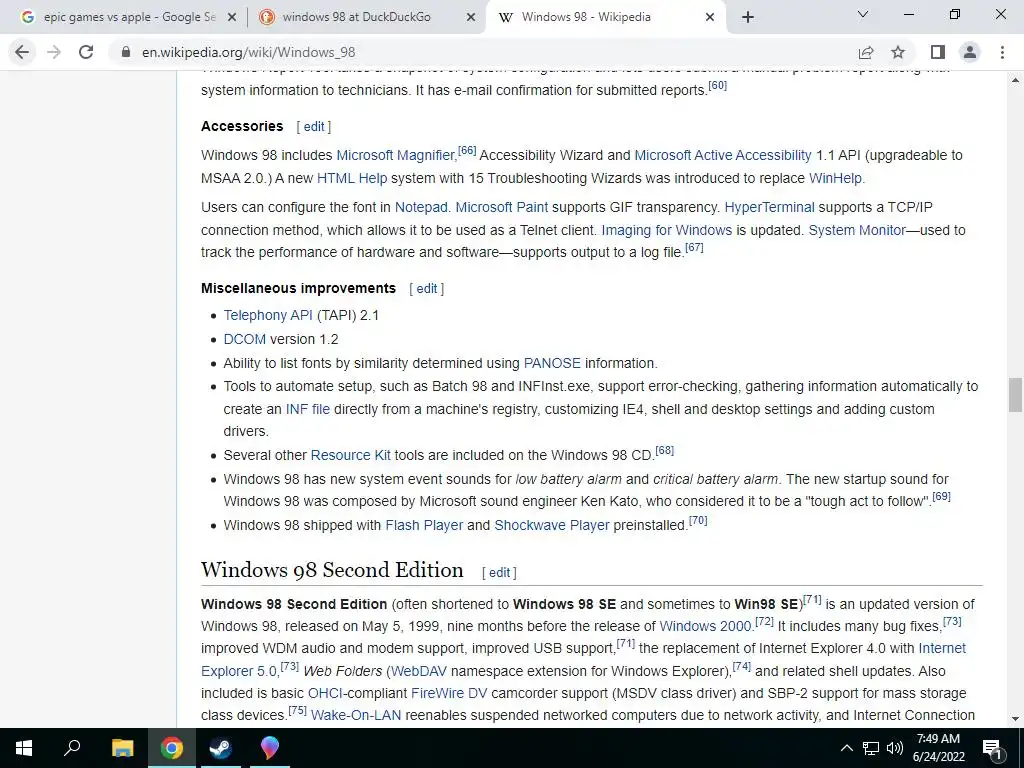Open the Microsoft Paint link
1024x768 pixels.
coord(502,208)
